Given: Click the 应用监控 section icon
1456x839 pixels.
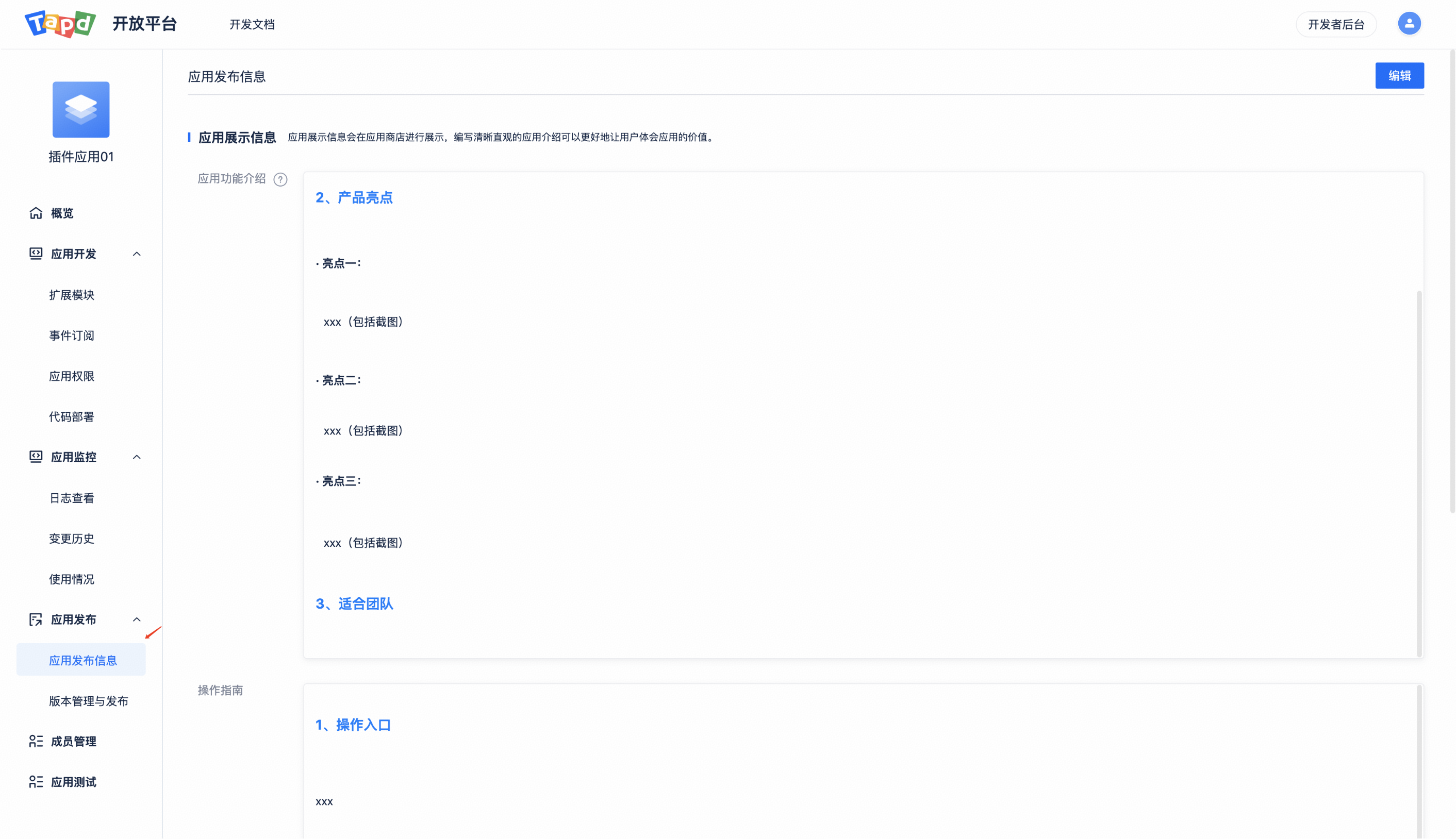Looking at the screenshot, I should pyautogui.click(x=36, y=457).
